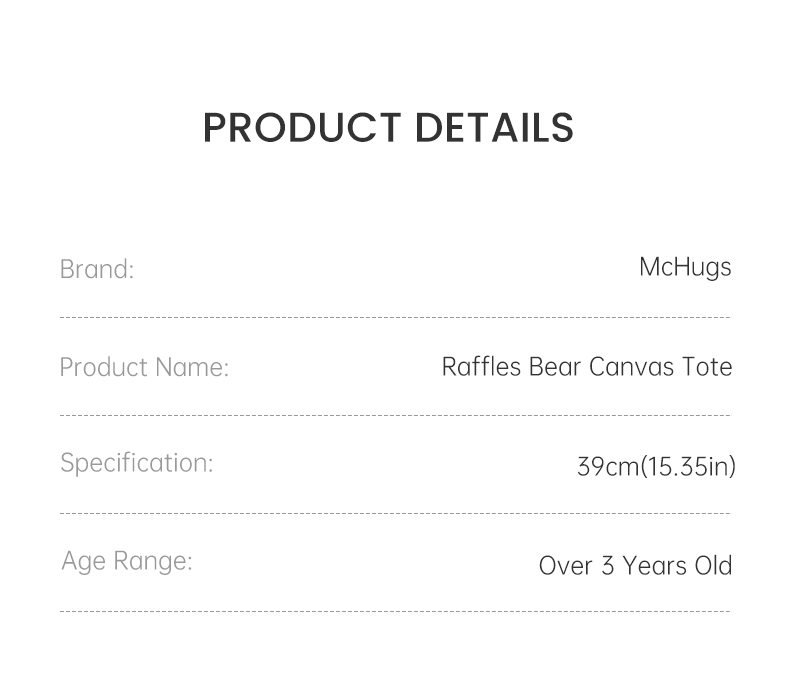Click the word DETAILS in the heading
The image size is (790, 681).
(x=494, y=128)
